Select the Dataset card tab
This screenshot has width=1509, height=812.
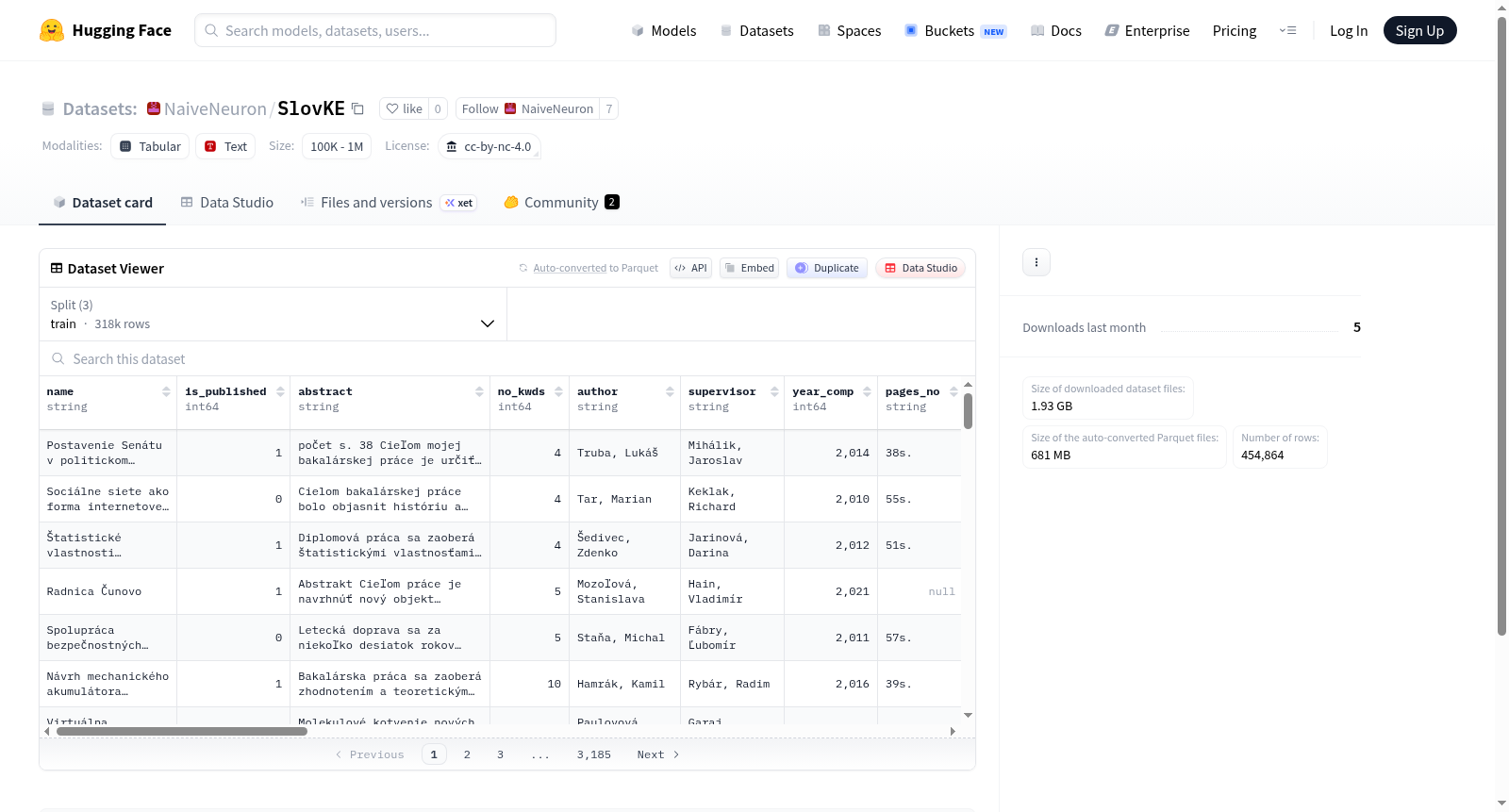click(x=103, y=203)
